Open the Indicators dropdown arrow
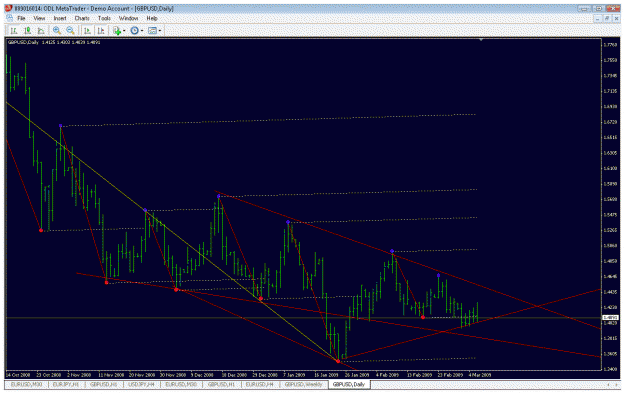This screenshot has height=394, width=625. tap(124, 31)
